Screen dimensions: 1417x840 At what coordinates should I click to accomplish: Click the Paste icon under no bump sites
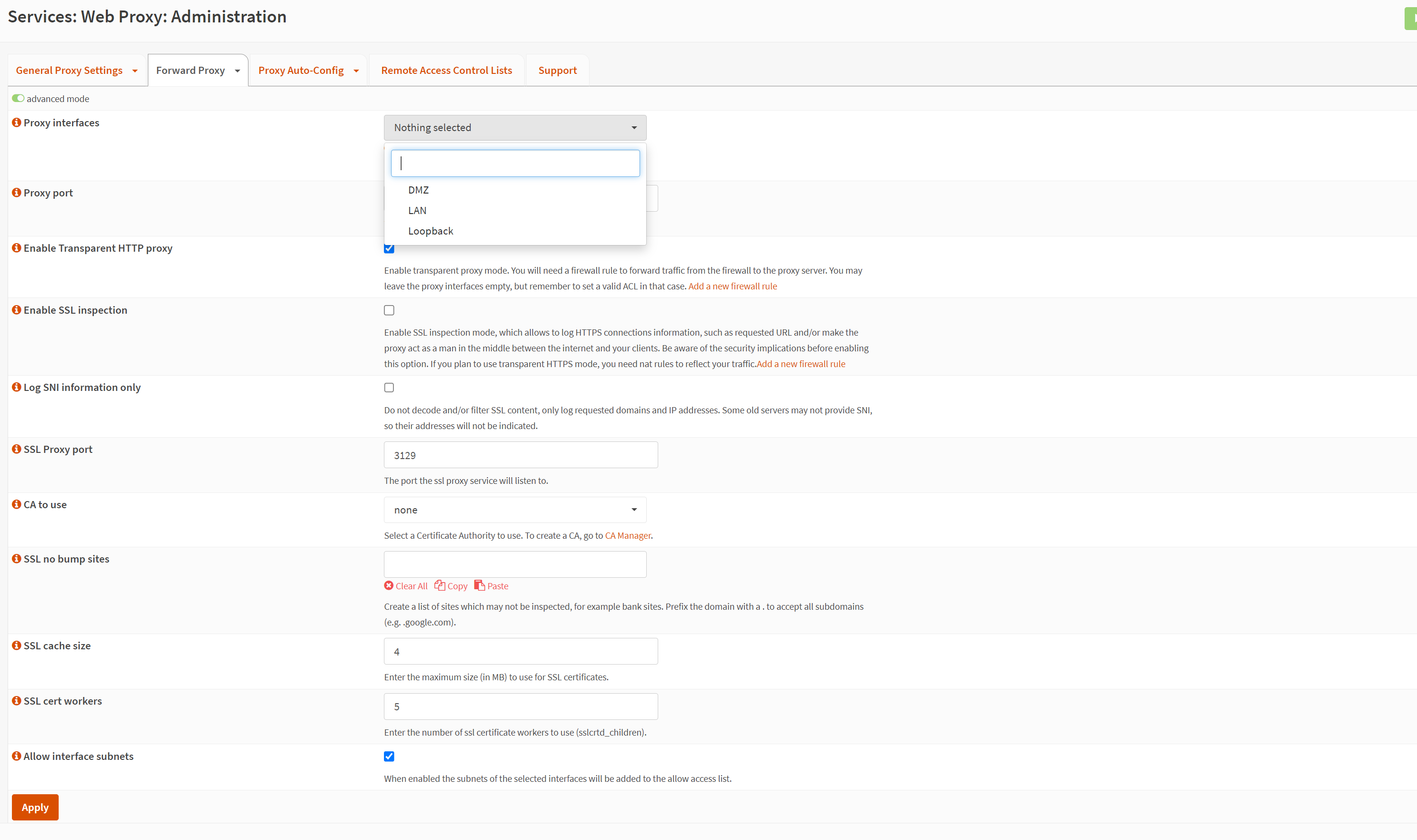pyautogui.click(x=479, y=585)
